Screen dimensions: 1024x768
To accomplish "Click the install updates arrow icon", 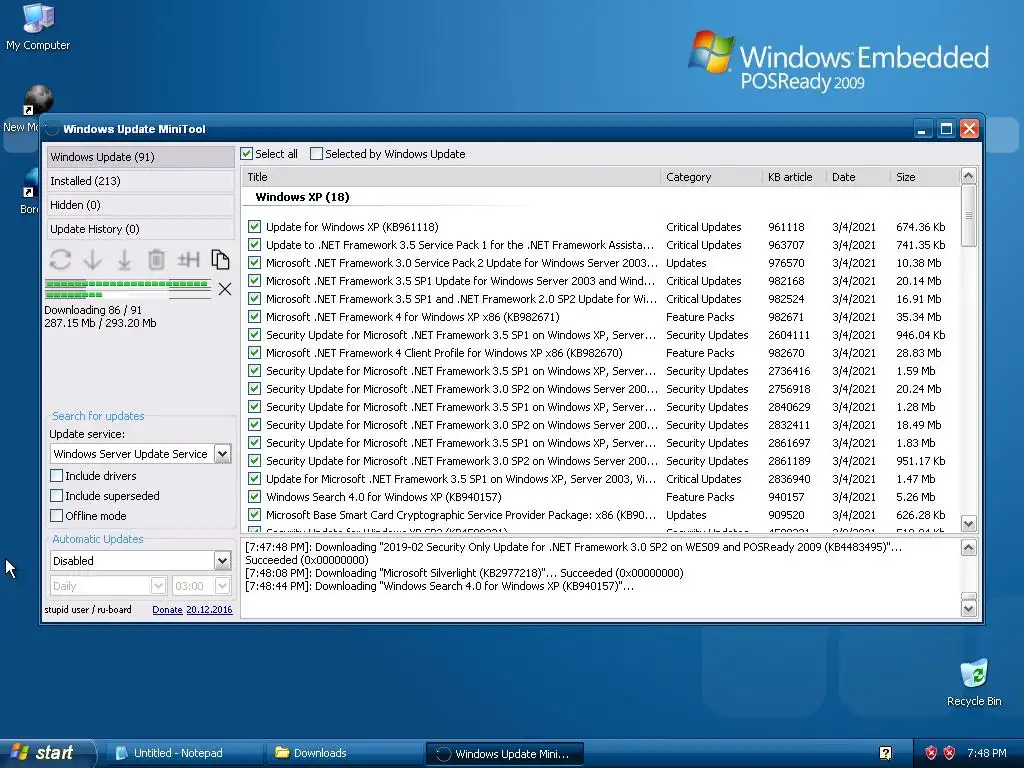I will [124, 260].
